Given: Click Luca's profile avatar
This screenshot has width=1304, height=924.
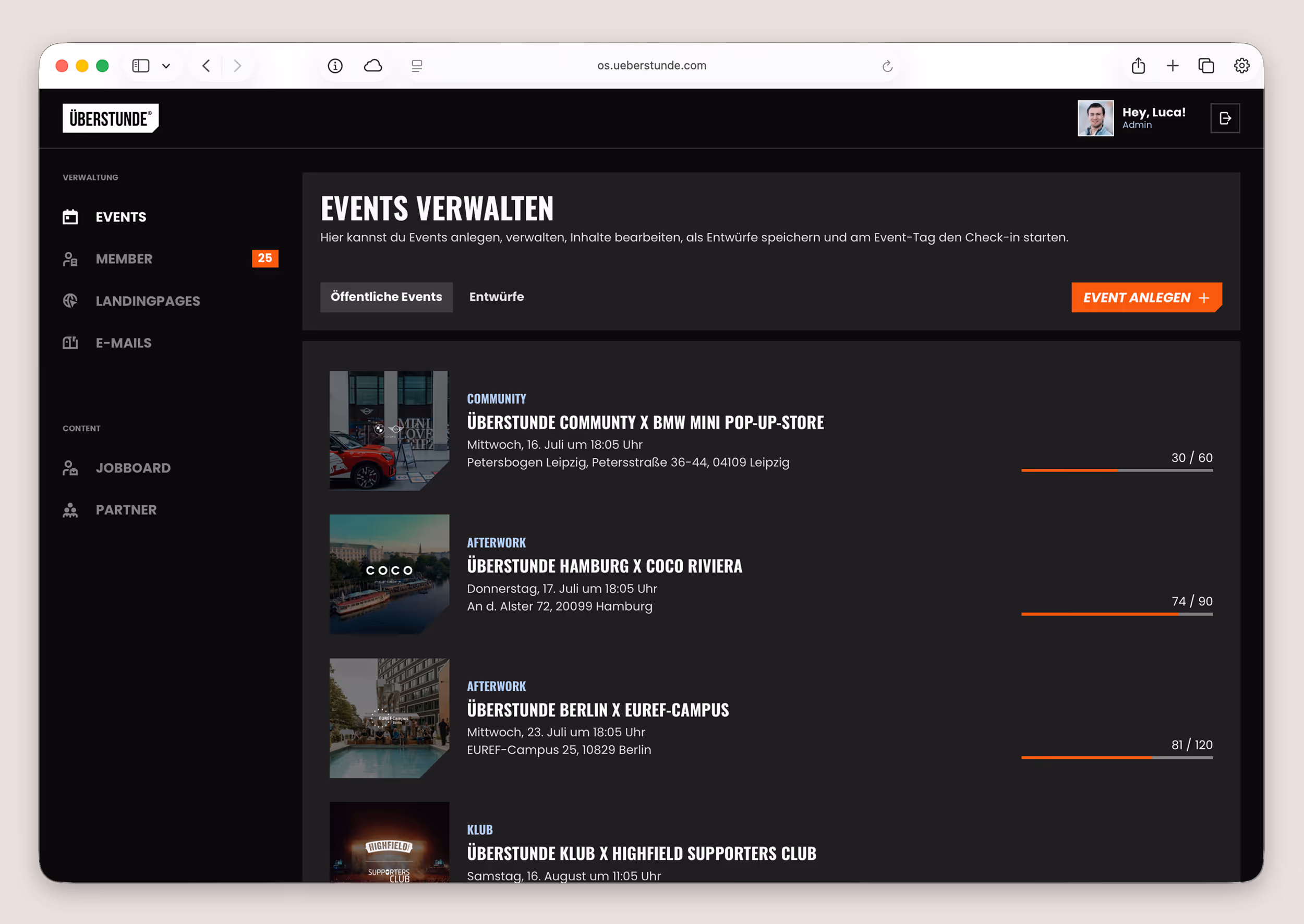Looking at the screenshot, I should tap(1096, 118).
